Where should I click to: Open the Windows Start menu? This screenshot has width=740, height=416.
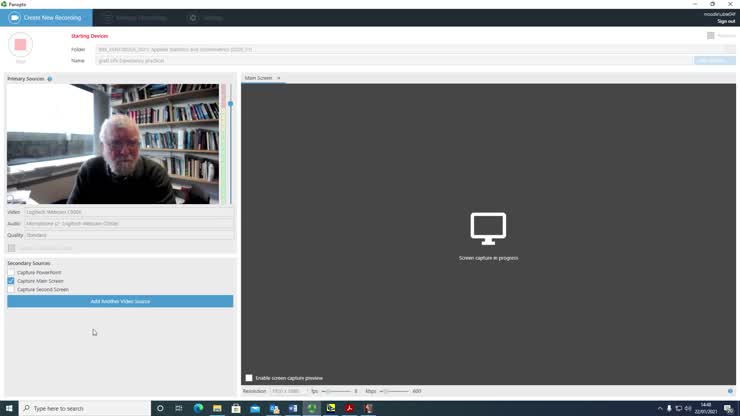click(9, 408)
